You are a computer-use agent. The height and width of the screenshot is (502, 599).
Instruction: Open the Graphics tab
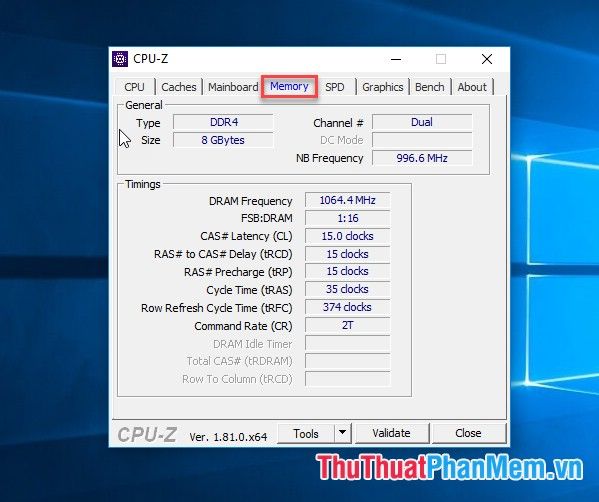coord(383,87)
